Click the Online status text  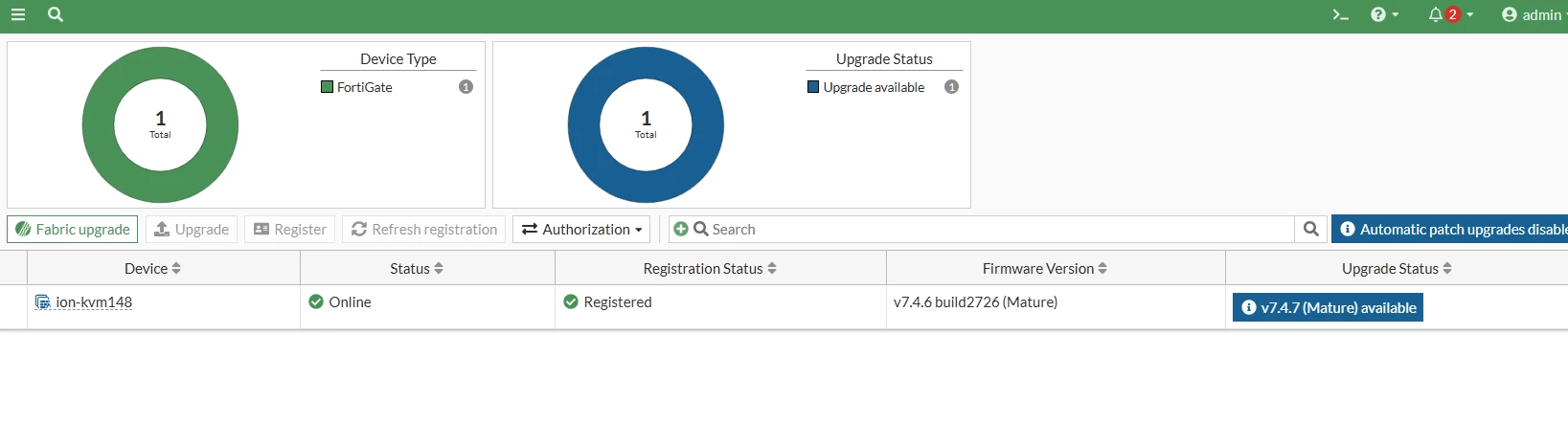[x=350, y=301]
